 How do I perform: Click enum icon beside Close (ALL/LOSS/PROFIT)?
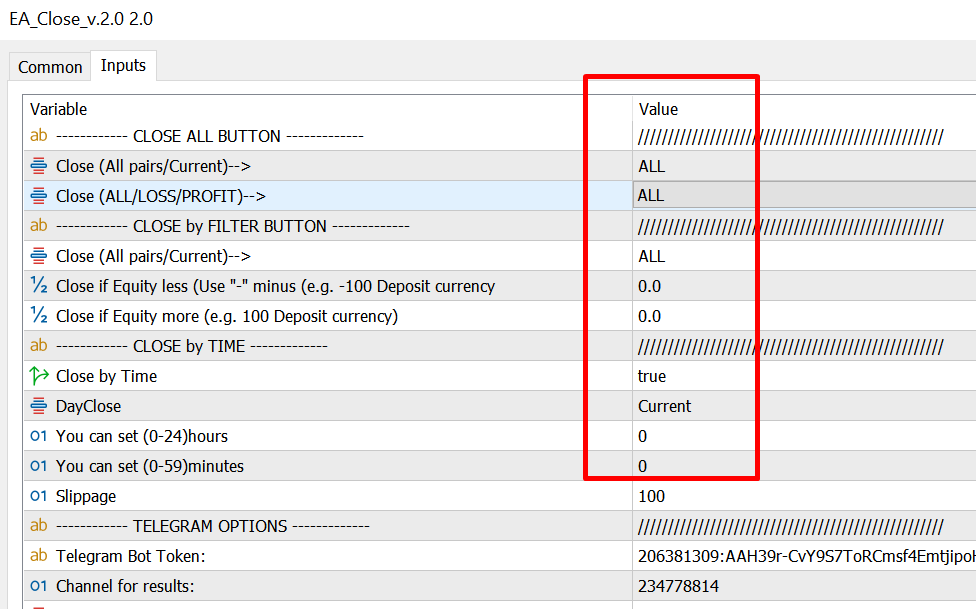coord(39,196)
